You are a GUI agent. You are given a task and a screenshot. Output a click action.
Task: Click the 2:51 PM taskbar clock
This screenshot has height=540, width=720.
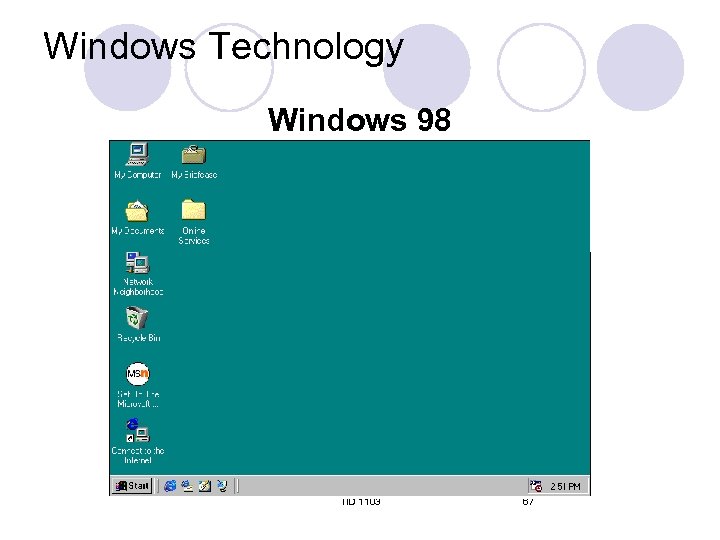tap(565, 486)
